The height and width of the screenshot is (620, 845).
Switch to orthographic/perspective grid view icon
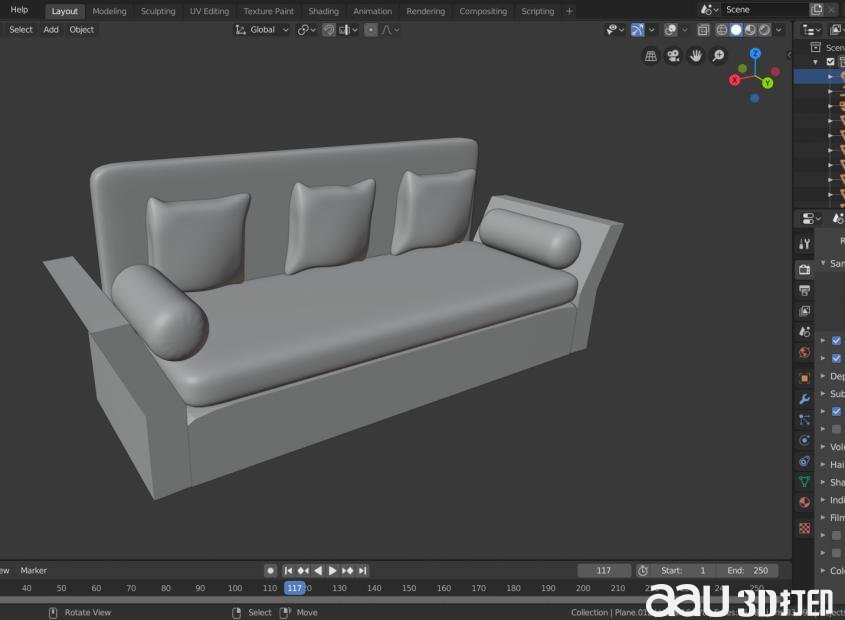(x=651, y=56)
